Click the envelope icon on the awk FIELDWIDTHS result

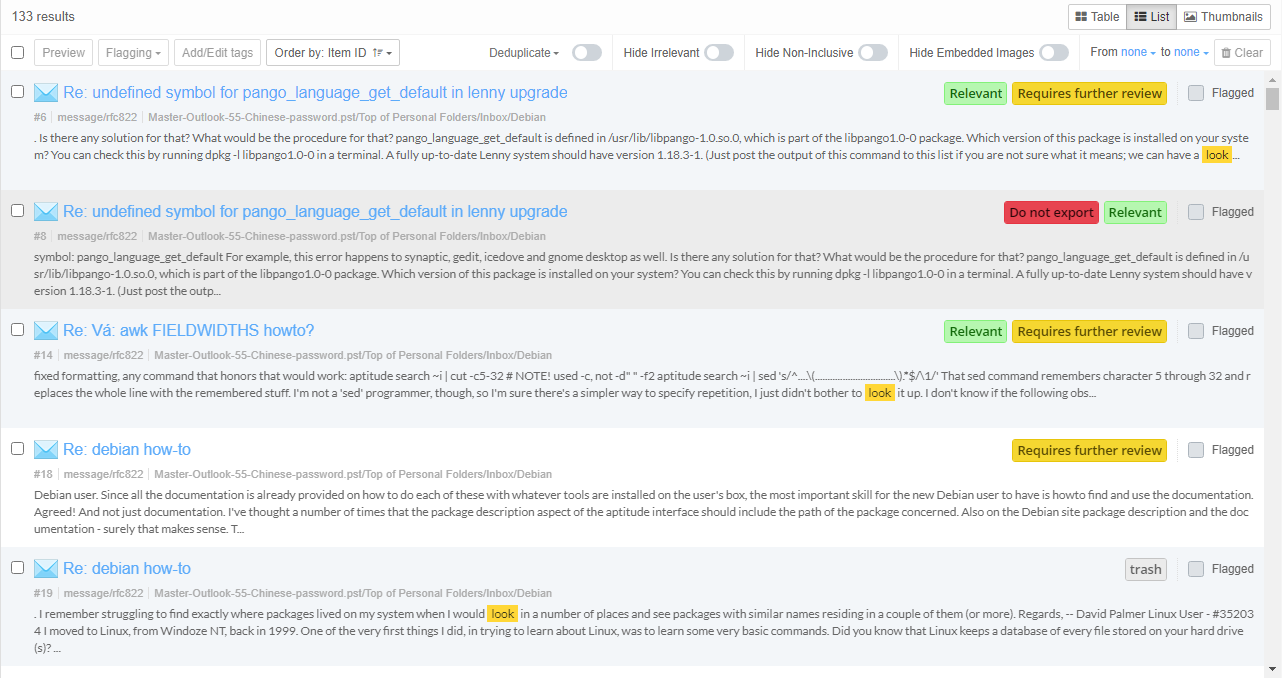coord(45,330)
